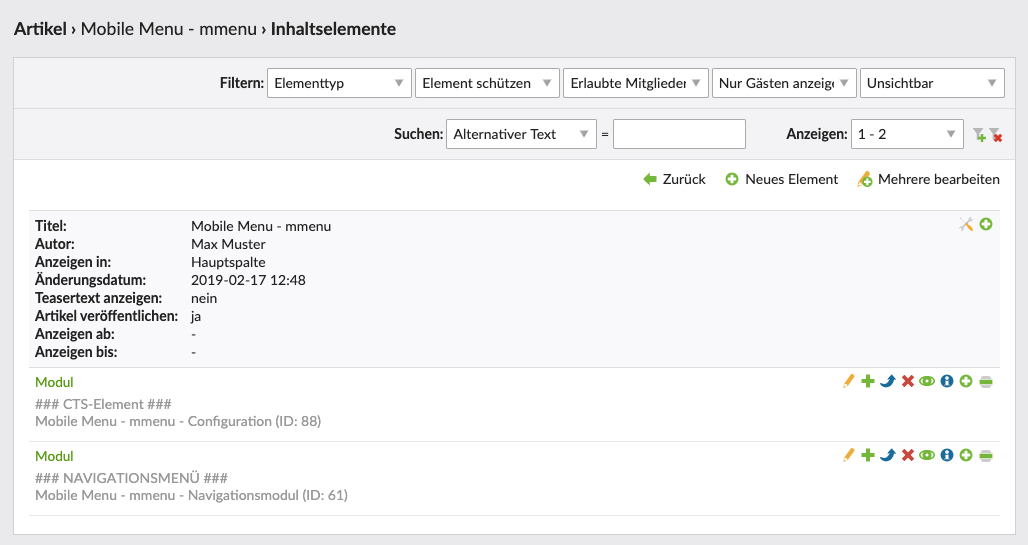Show info for the CTS-Element module
The height and width of the screenshot is (545, 1028).
click(946, 381)
